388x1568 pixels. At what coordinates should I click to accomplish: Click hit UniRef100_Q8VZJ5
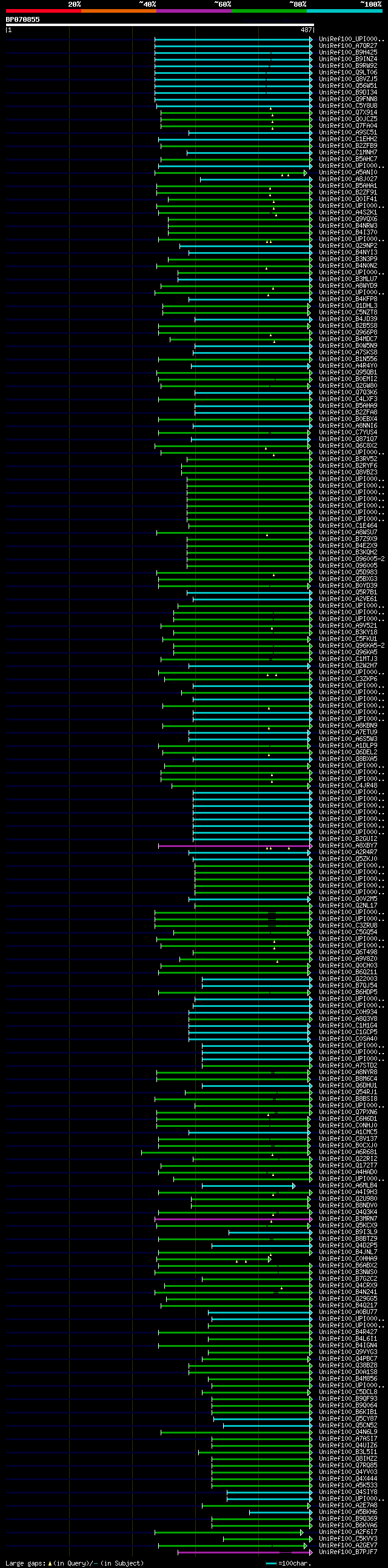pos(348,79)
